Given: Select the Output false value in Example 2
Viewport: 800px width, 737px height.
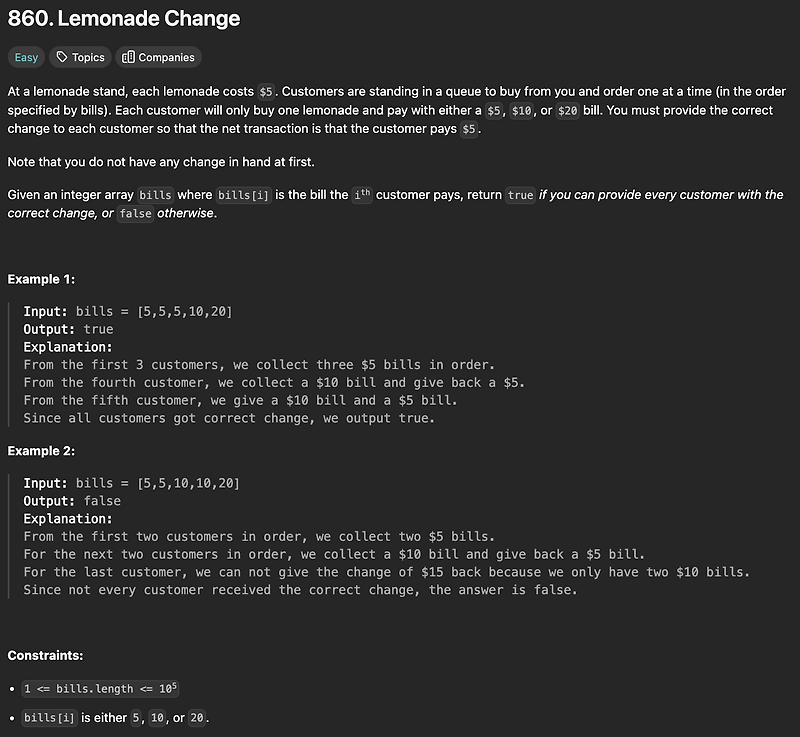Looking at the screenshot, I should coord(102,500).
